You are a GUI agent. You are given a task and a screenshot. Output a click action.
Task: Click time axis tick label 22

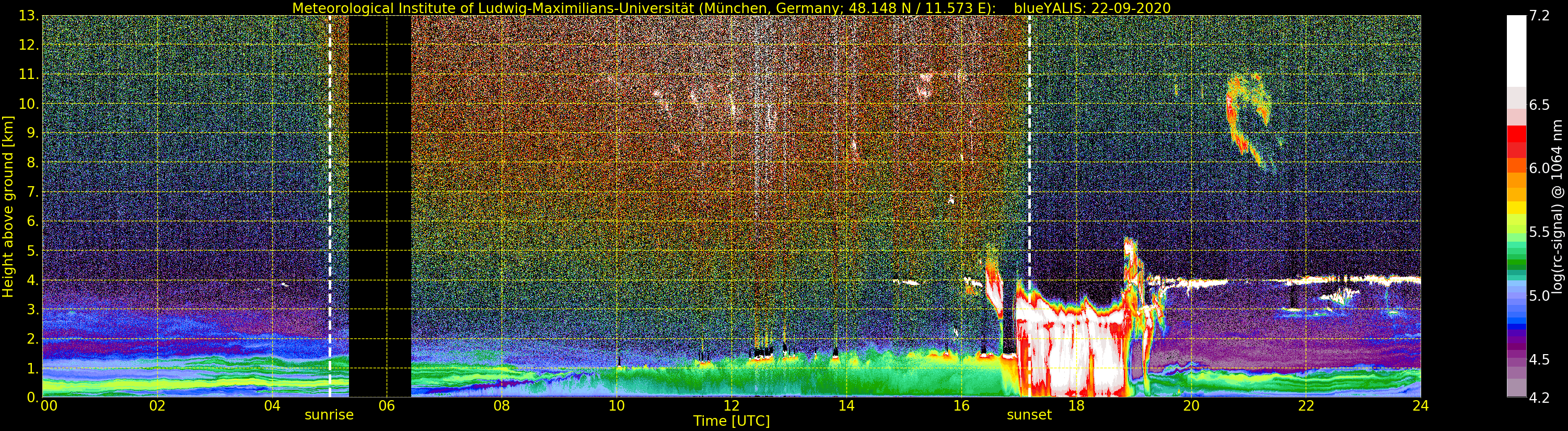pos(1306,406)
